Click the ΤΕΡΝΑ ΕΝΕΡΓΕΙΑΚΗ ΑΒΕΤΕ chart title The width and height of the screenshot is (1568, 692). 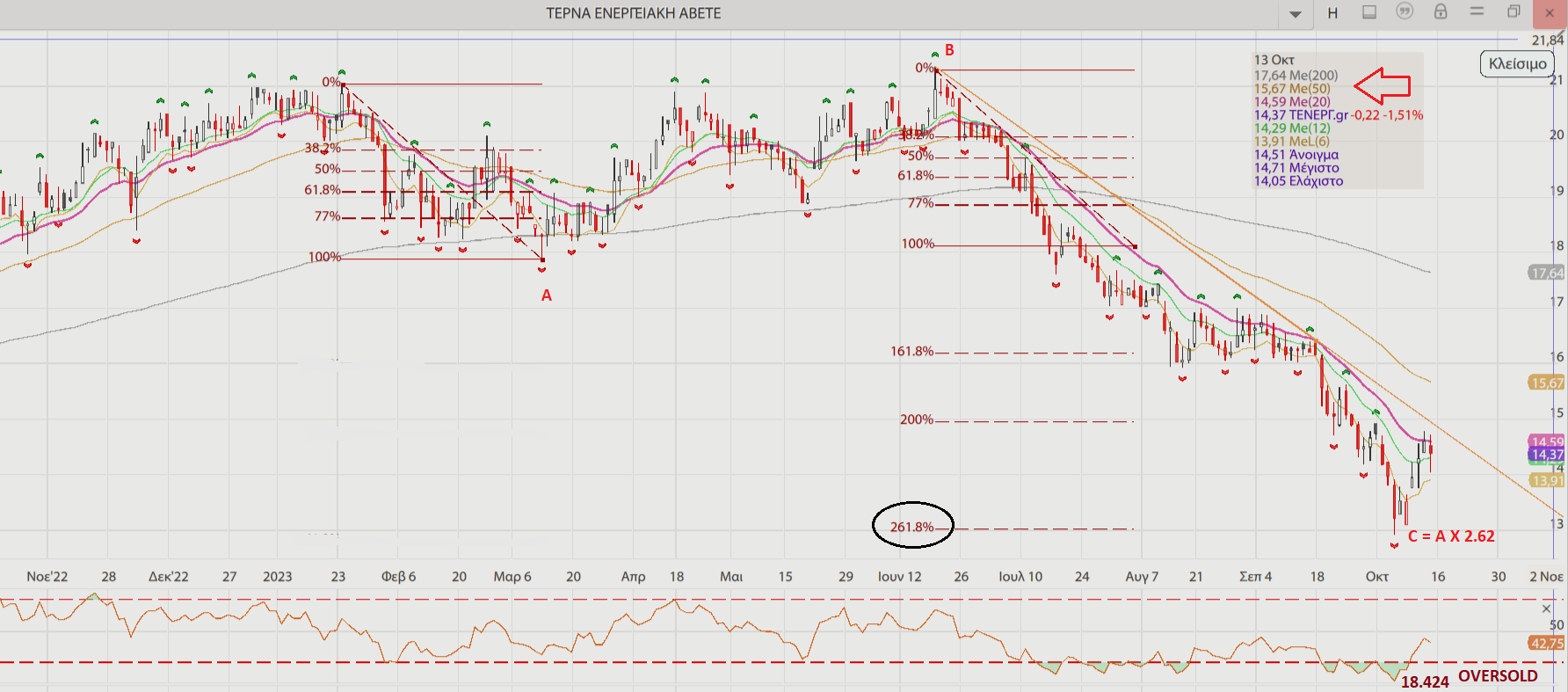633,13
